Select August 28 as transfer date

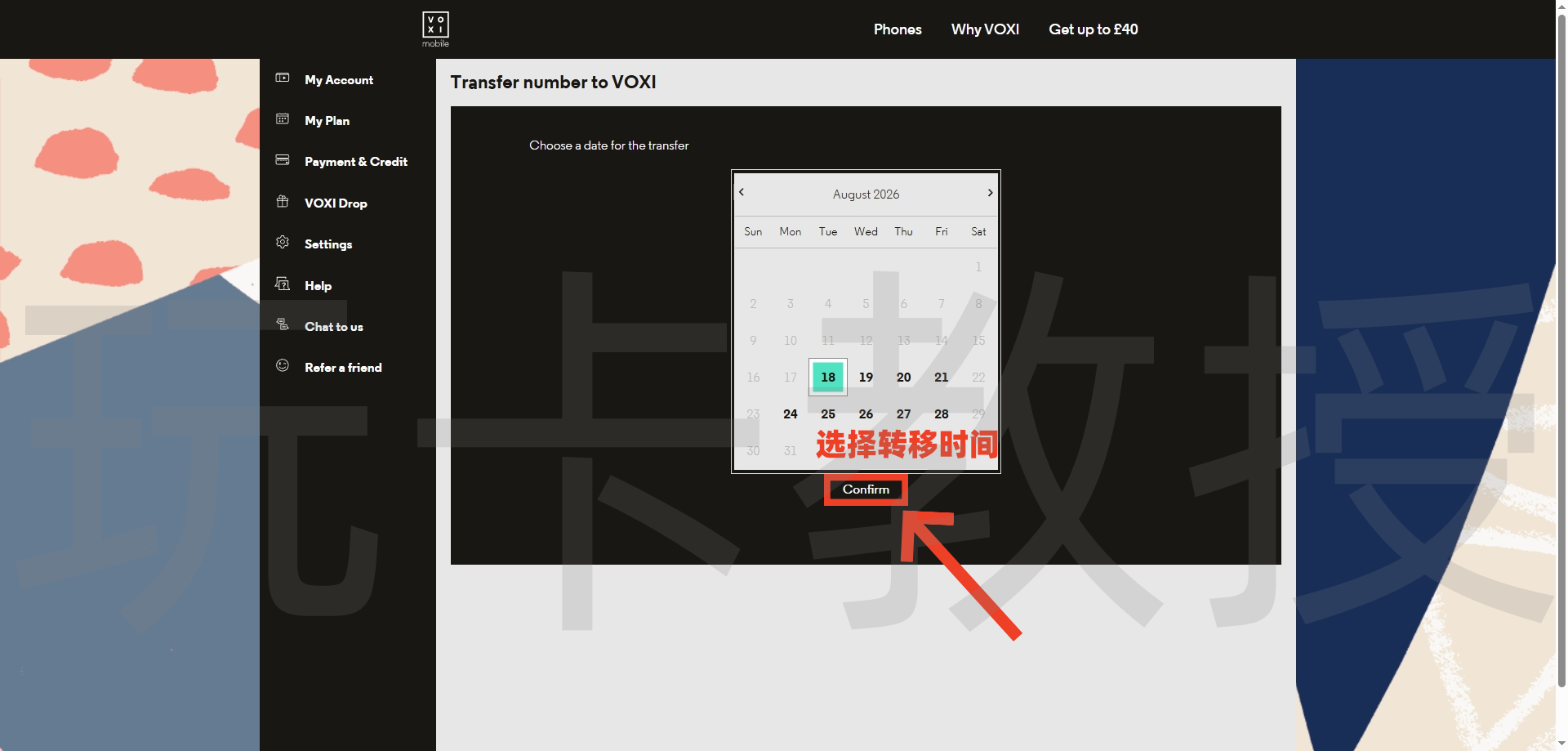pyautogui.click(x=942, y=413)
